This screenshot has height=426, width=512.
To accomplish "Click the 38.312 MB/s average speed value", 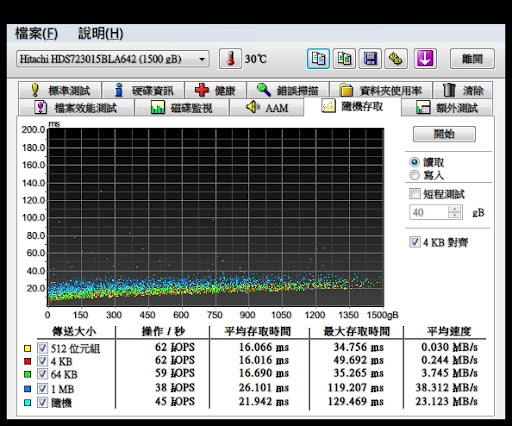I will [447, 387].
